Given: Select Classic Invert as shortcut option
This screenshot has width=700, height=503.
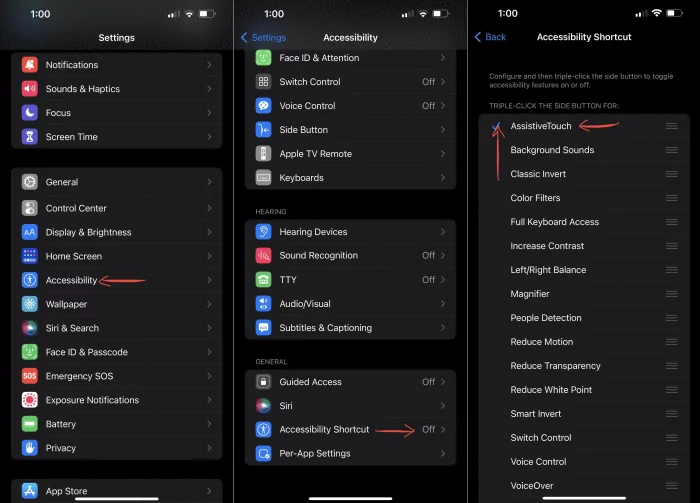Looking at the screenshot, I should pos(538,174).
